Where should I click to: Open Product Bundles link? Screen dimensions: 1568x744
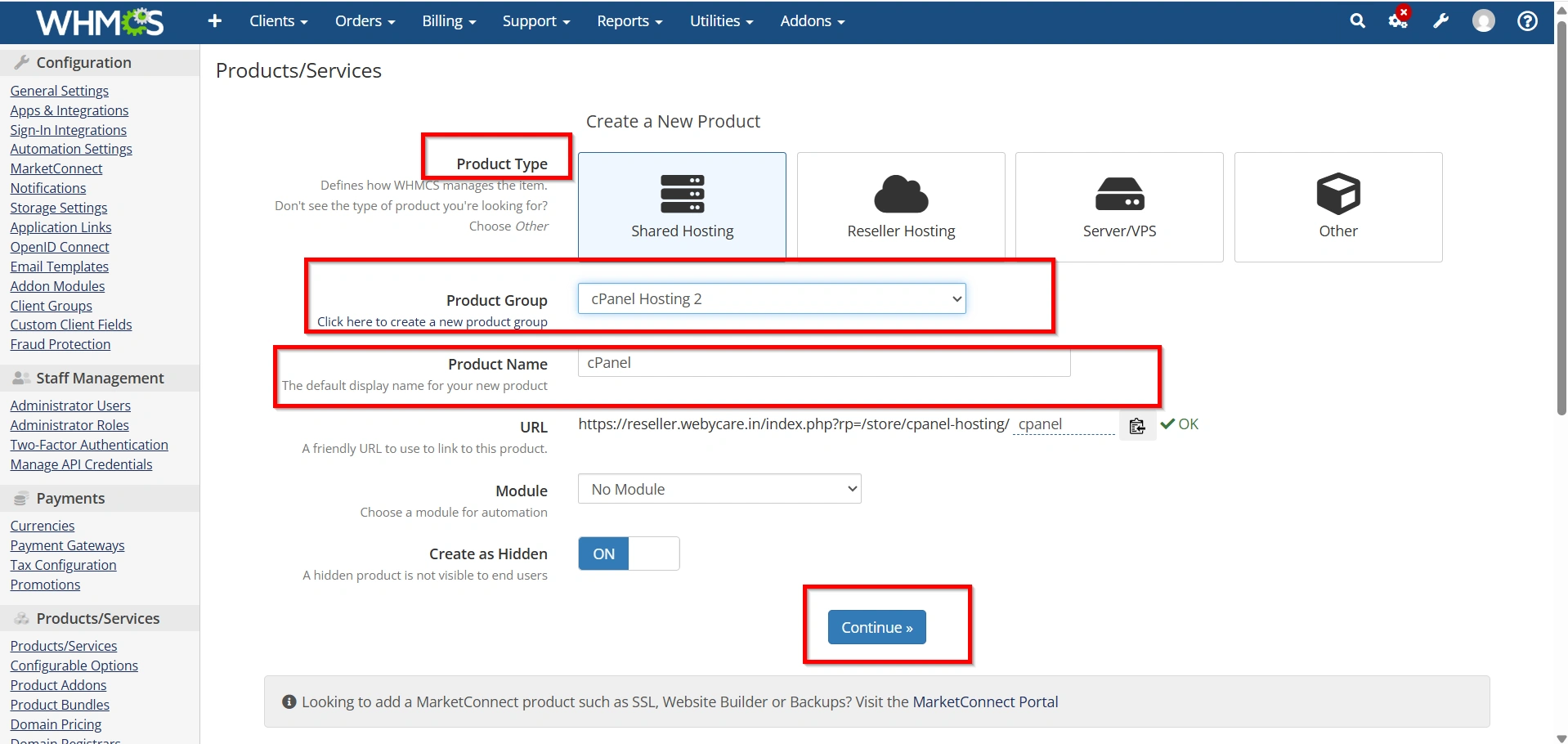(x=60, y=705)
